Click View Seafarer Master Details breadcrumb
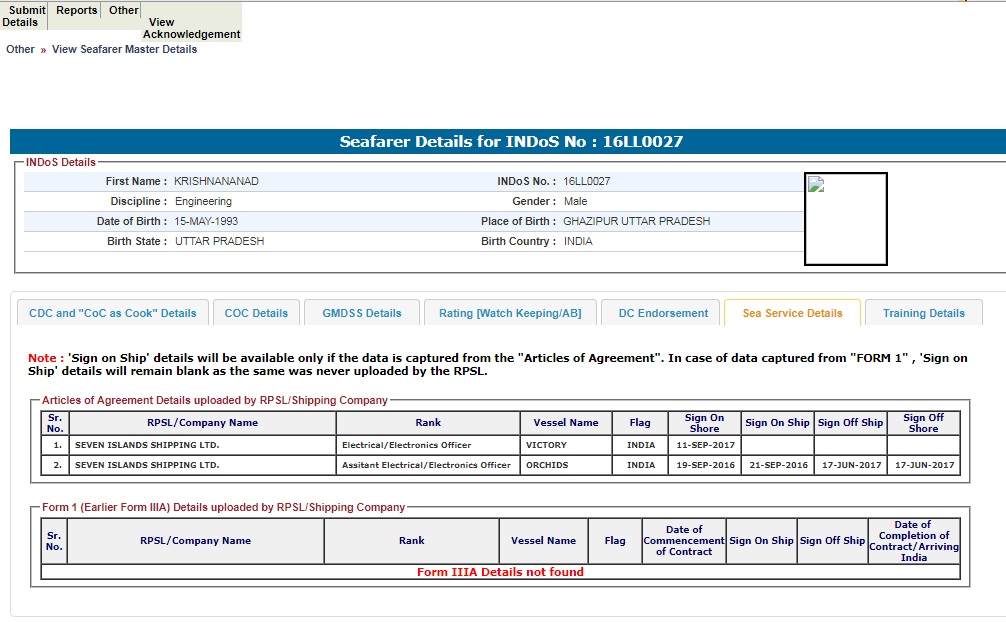This screenshot has height=622, width=1006. click(124, 49)
